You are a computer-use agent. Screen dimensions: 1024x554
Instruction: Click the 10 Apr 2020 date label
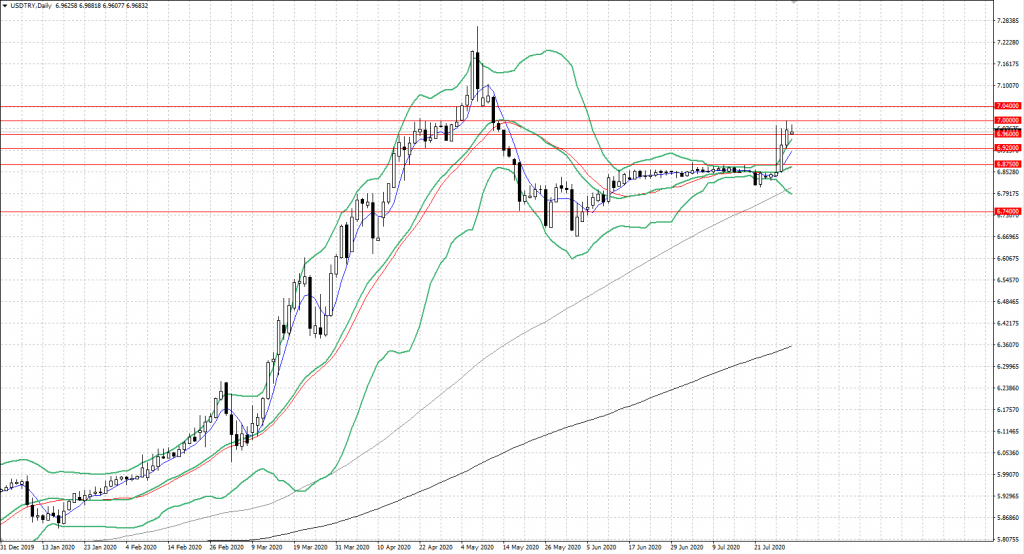(x=394, y=548)
